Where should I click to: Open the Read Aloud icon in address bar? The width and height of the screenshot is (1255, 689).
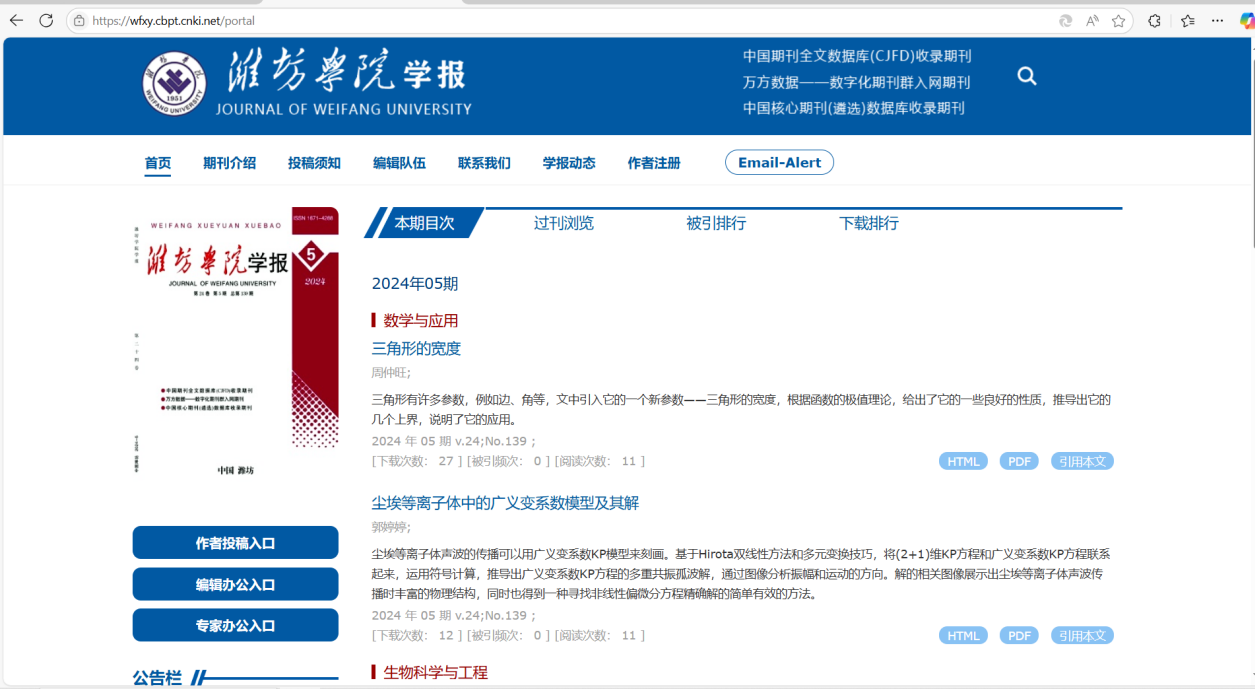(x=1092, y=21)
